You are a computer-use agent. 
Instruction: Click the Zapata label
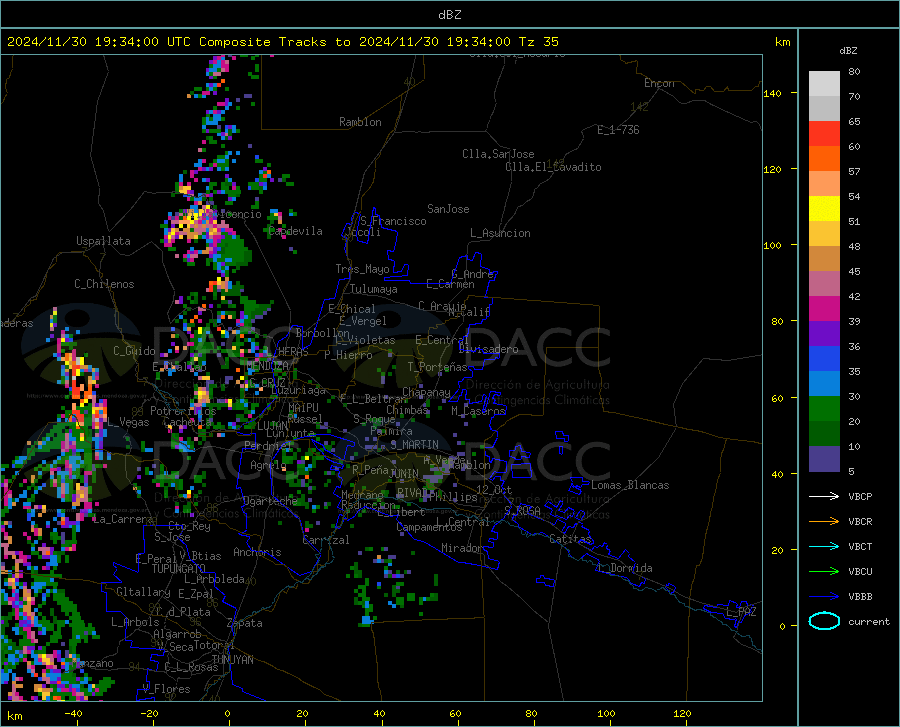click(x=245, y=623)
